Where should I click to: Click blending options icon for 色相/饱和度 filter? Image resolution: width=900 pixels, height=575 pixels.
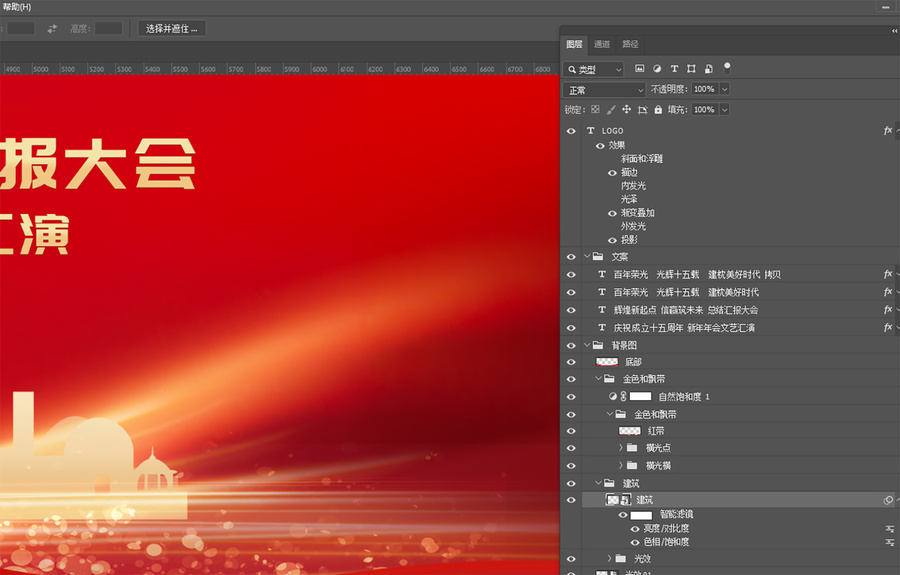(890, 542)
